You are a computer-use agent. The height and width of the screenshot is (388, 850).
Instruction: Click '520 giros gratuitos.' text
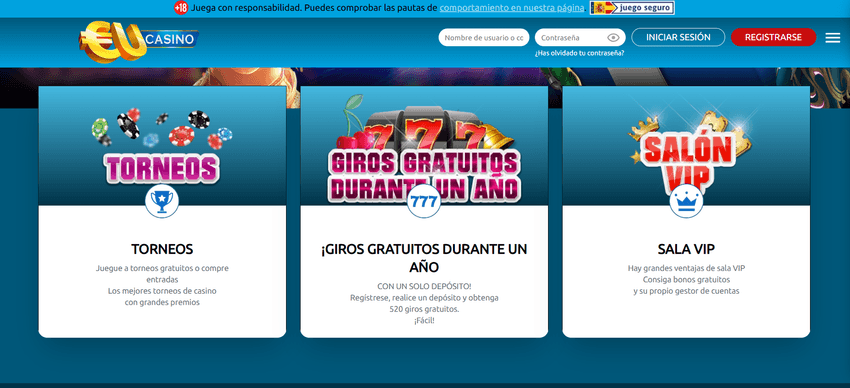(424, 309)
